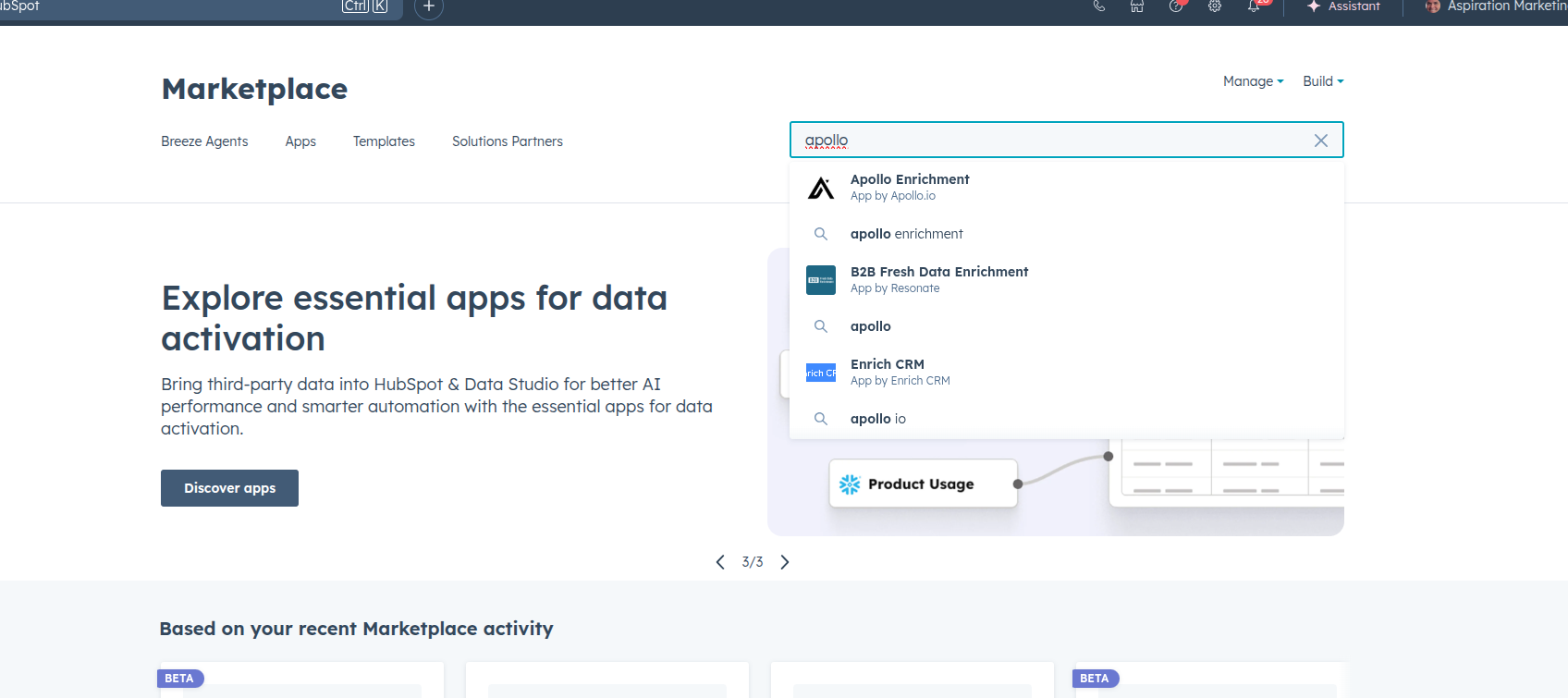The width and height of the screenshot is (1568, 698).
Task: Click magnifier icon beside 'apollo io'
Action: point(820,419)
